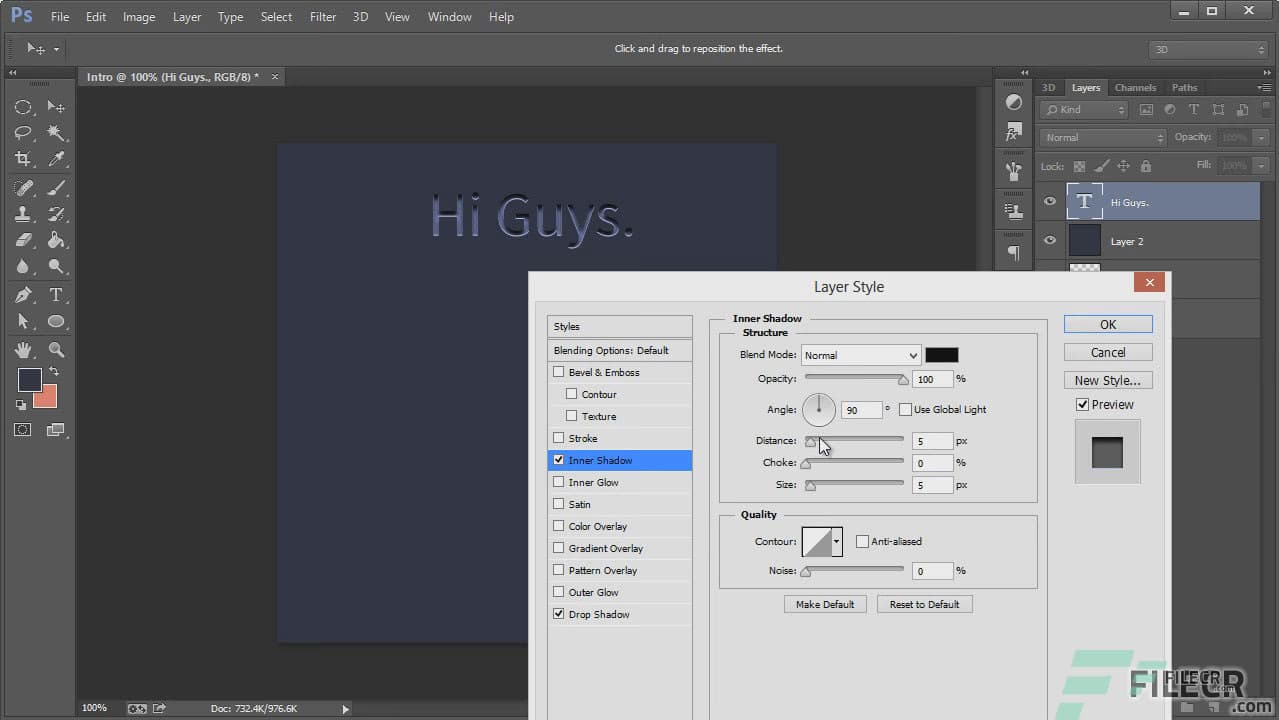Open the Blend Mode dropdown
The height and width of the screenshot is (720, 1279).
pyautogui.click(x=860, y=355)
